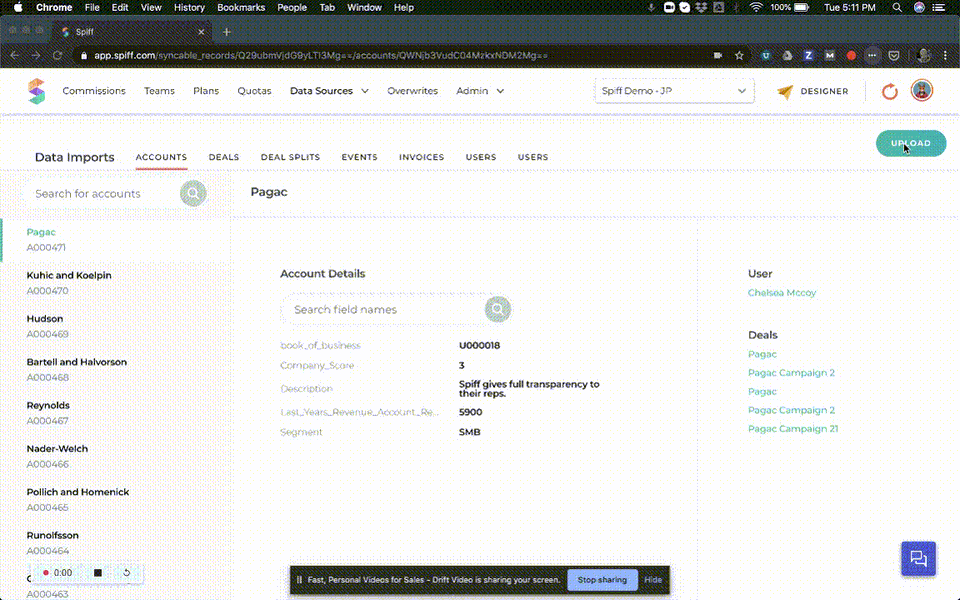
Task: Bookmark this page with star icon
Action: coord(739,55)
